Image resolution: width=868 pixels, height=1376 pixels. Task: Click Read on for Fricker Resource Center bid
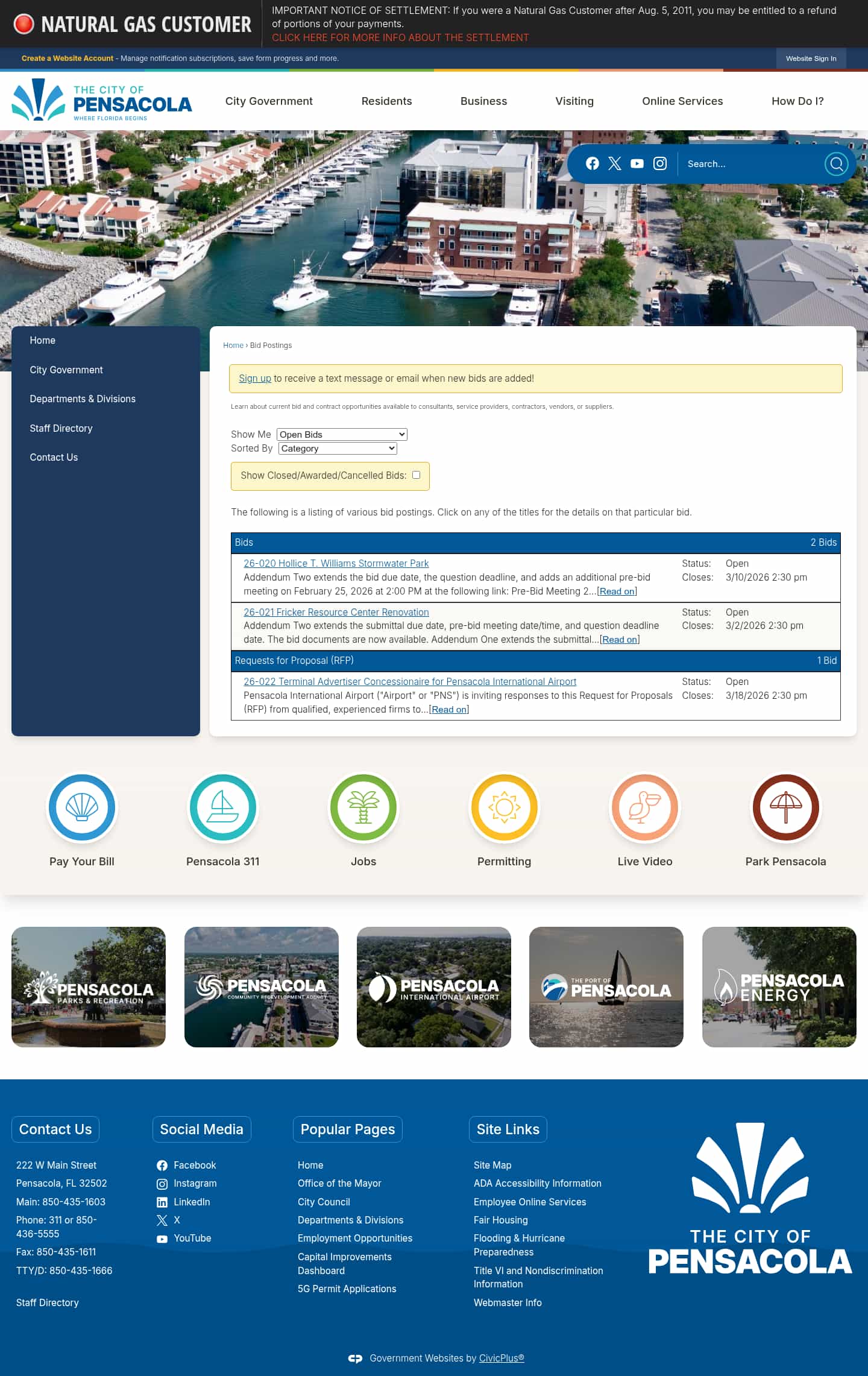pos(620,640)
